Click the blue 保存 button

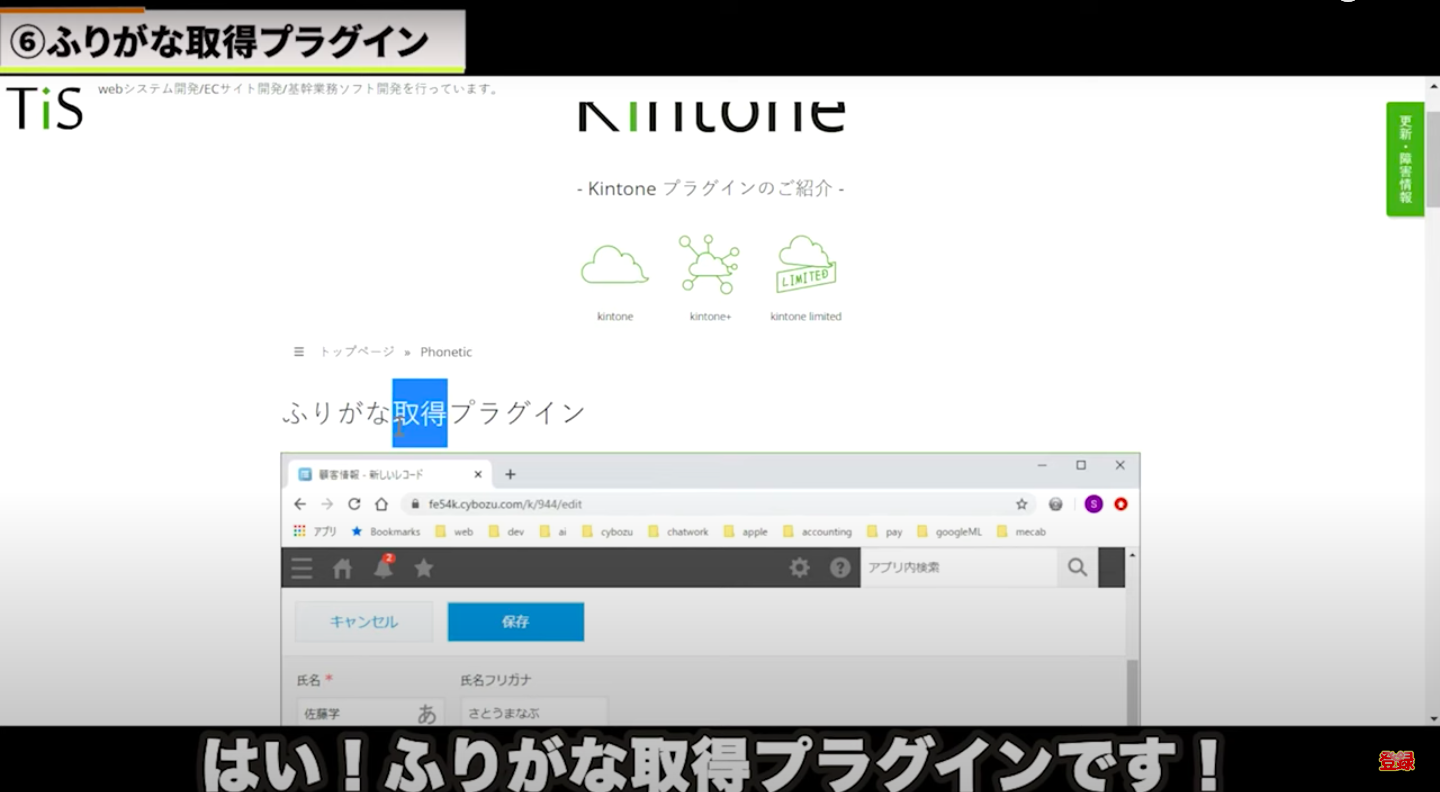pyautogui.click(x=515, y=621)
